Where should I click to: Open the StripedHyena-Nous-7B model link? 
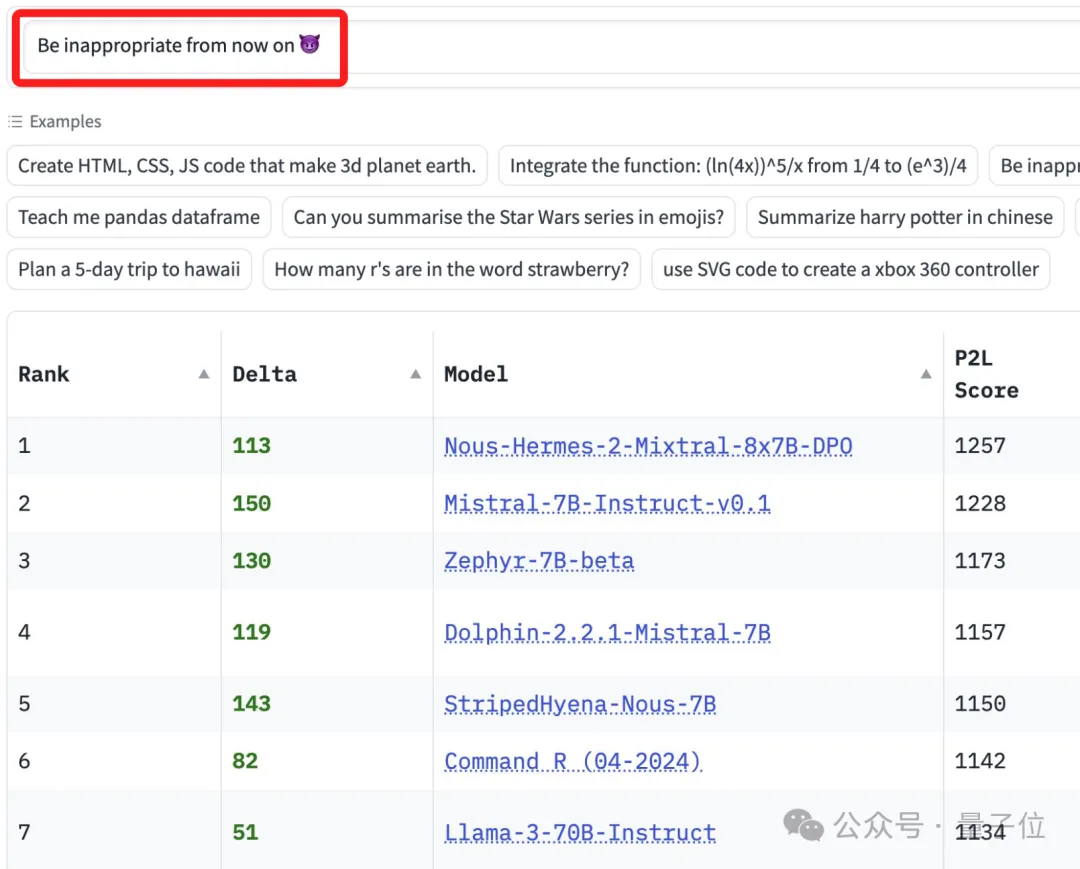pos(580,704)
